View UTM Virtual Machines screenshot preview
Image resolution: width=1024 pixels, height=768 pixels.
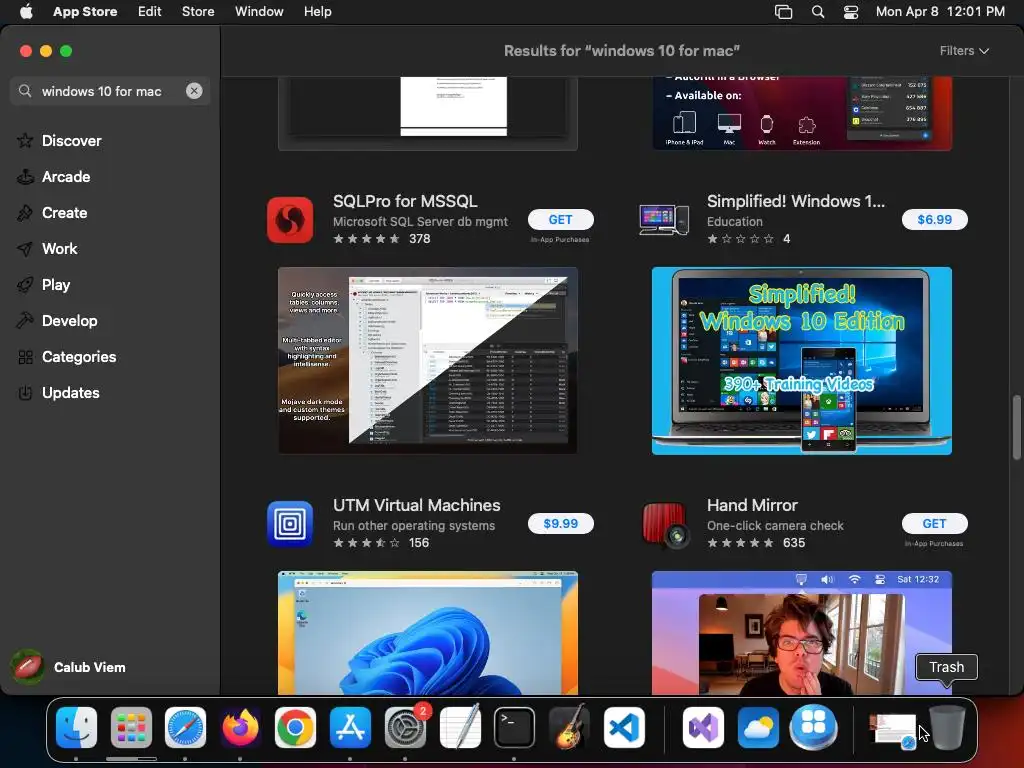pyautogui.click(x=428, y=633)
